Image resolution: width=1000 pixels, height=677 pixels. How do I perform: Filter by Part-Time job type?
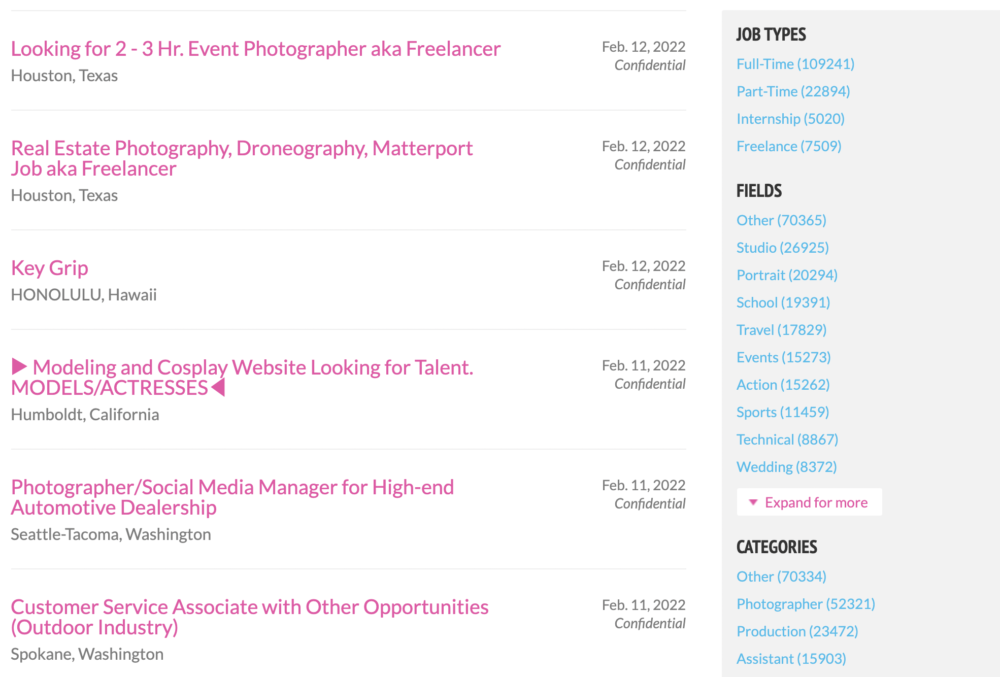pyautogui.click(x=793, y=91)
